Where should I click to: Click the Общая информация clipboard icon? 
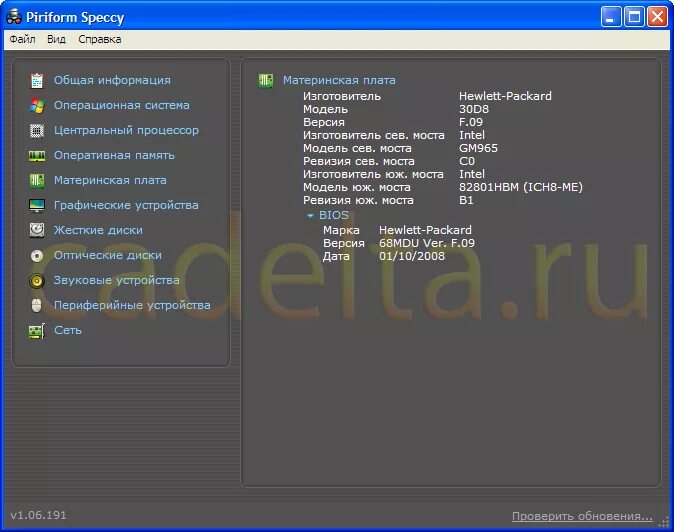(x=37, y=80)
